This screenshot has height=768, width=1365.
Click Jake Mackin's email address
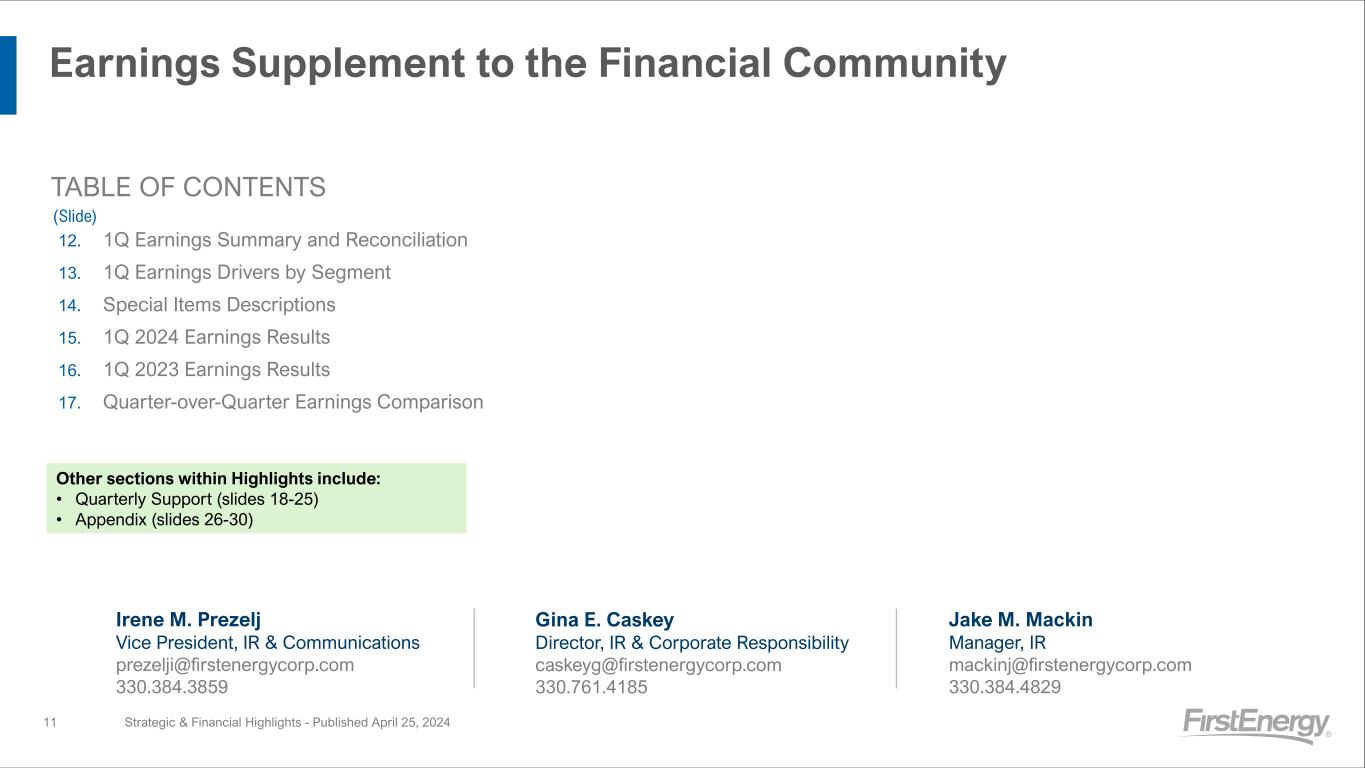click(x=1070, y=665)
